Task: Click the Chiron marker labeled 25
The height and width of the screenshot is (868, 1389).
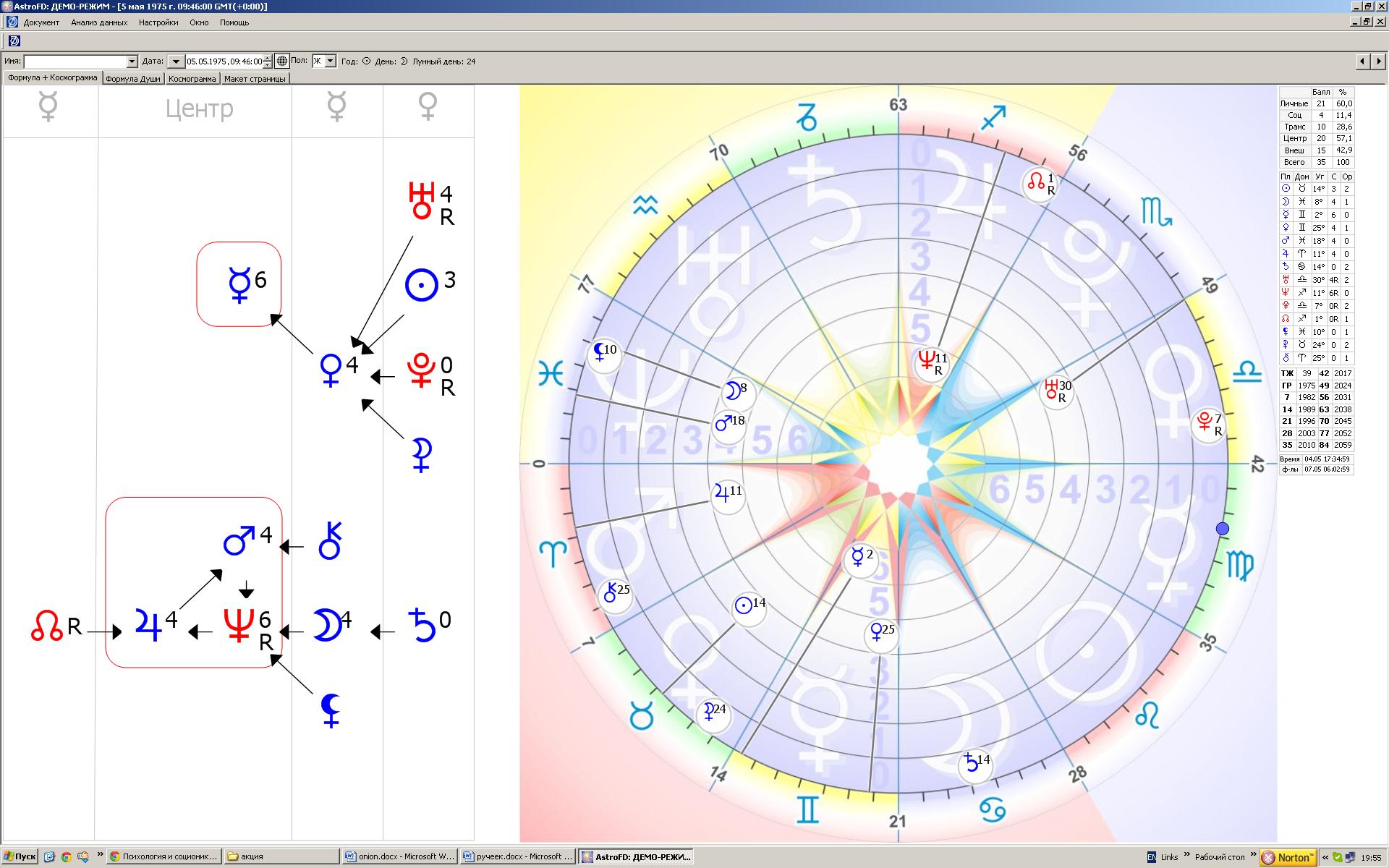Action: [x=616, y=595]
